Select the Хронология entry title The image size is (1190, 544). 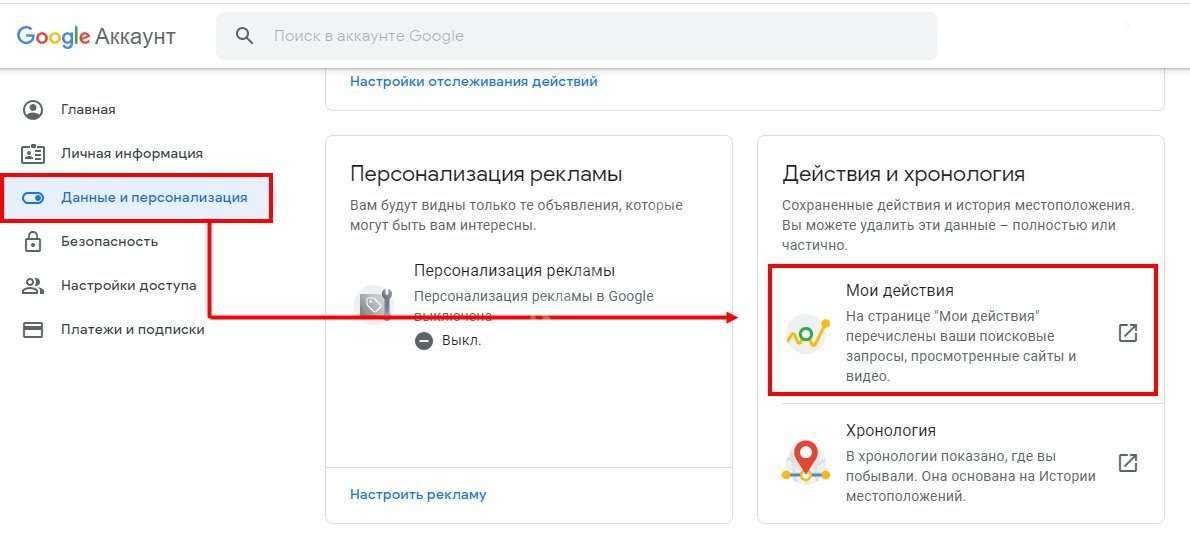(890, 431)
